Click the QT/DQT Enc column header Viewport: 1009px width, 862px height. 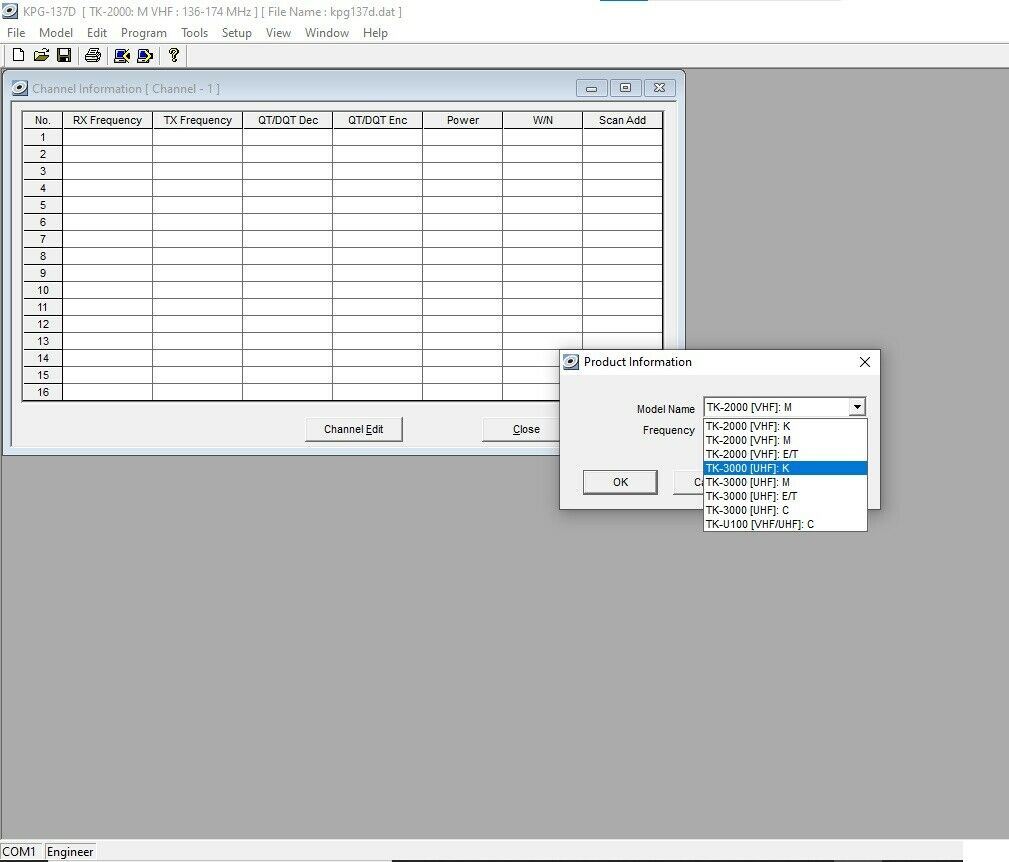point(378,120)
